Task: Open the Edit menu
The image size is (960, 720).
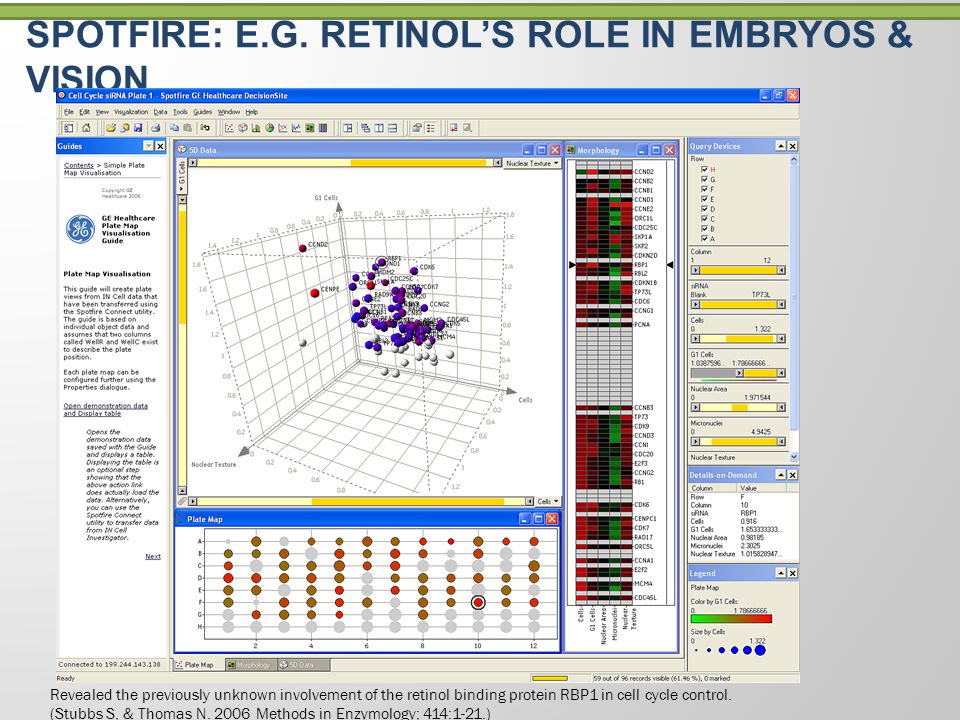Action: coord(84,112)
